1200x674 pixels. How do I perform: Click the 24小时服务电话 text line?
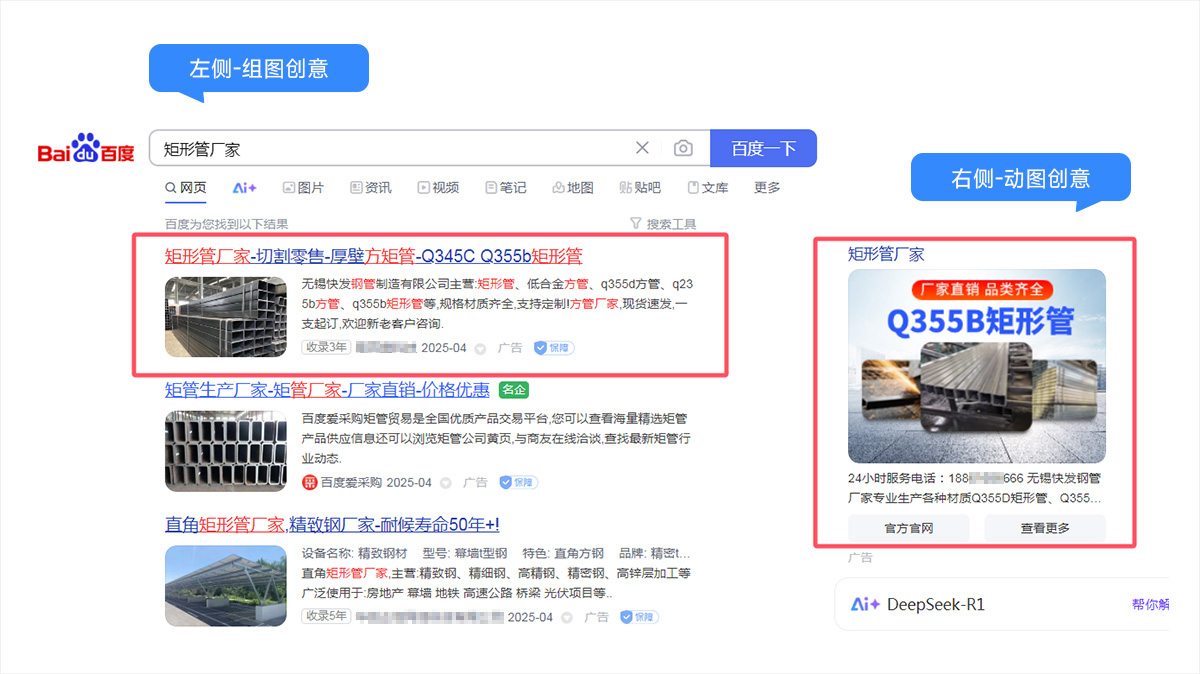(974, 479)
